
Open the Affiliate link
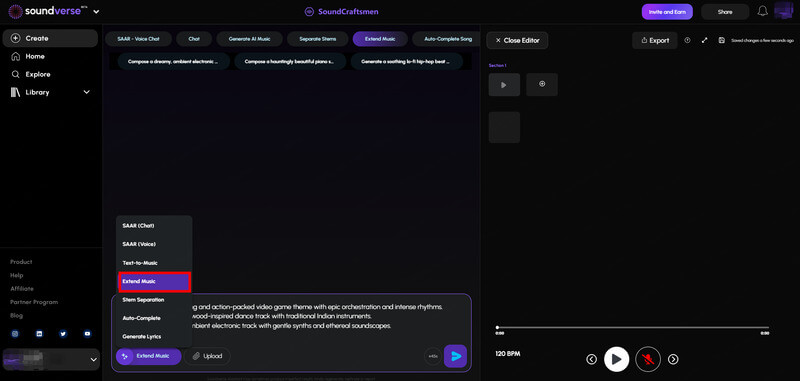coord(22,289)
